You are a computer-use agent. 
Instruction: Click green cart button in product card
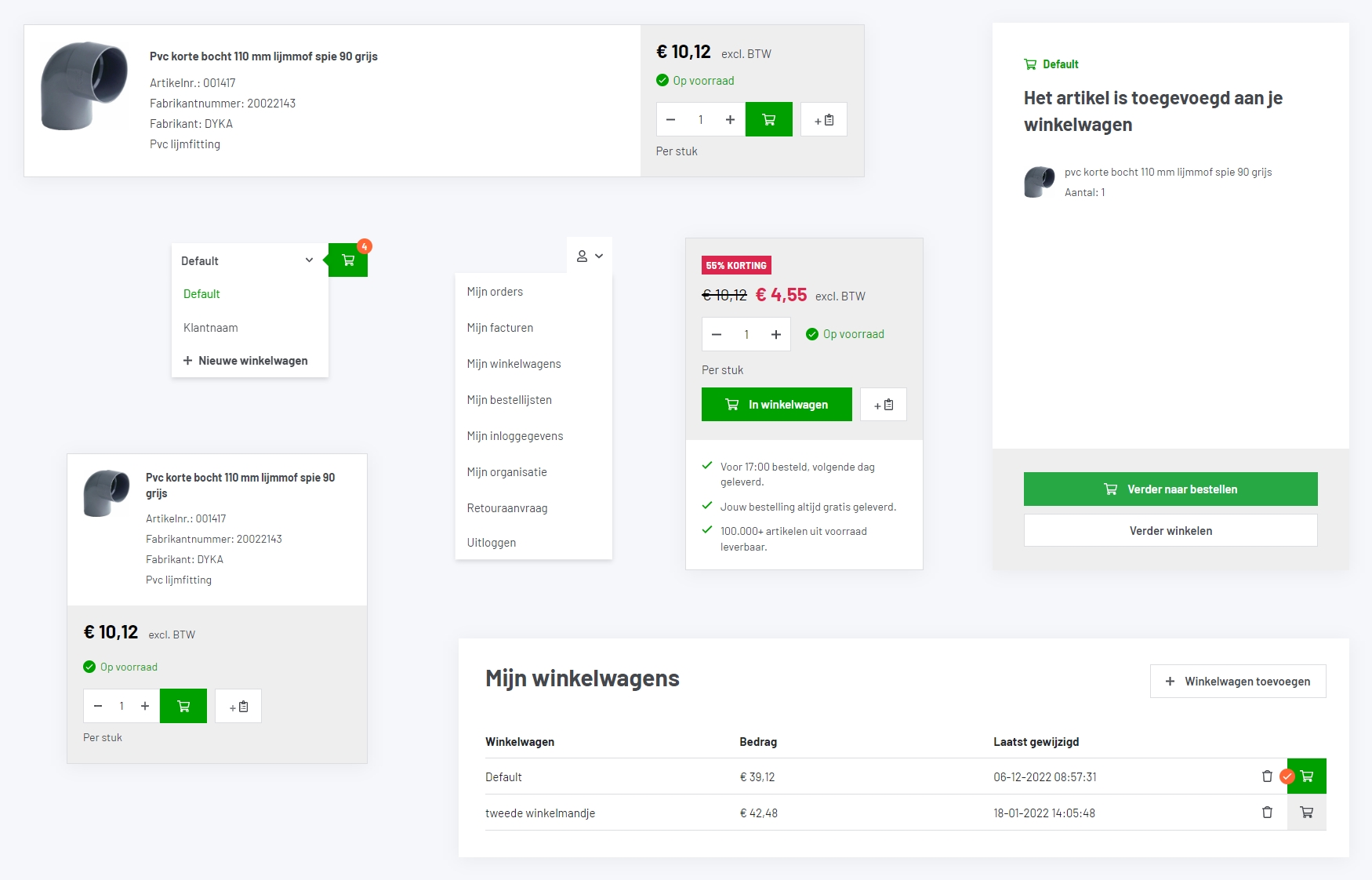tap(183, 706)
